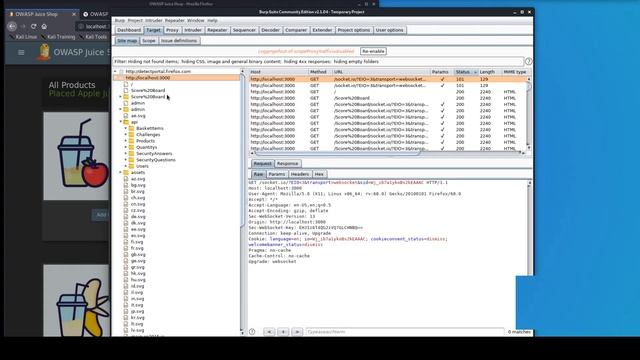Image resolution: width=640 pixels, height=360 pixels.
Task: Select the bg.svg file icon
Action: click(126, 185)
